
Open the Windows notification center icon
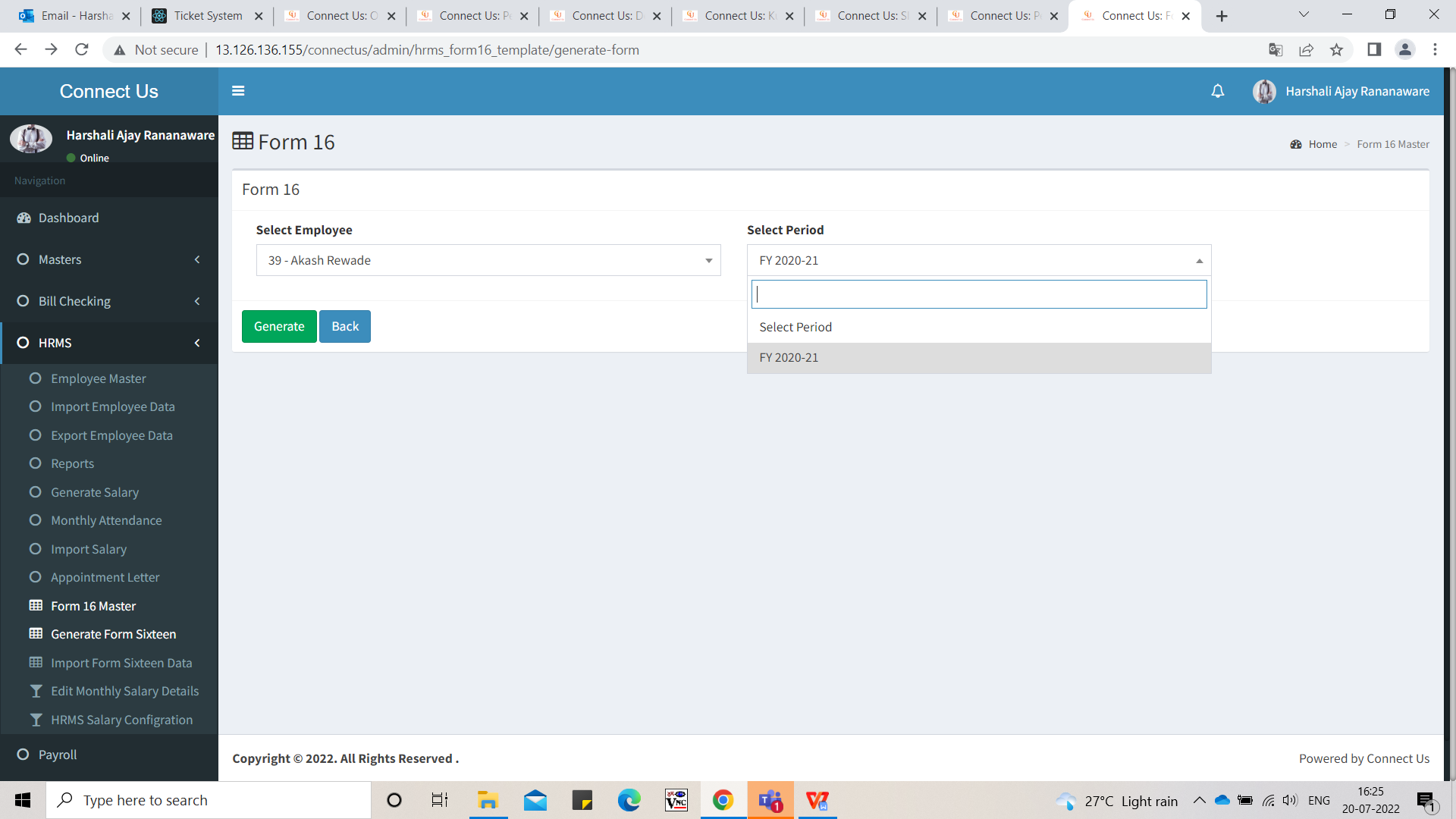[1426, 801]
